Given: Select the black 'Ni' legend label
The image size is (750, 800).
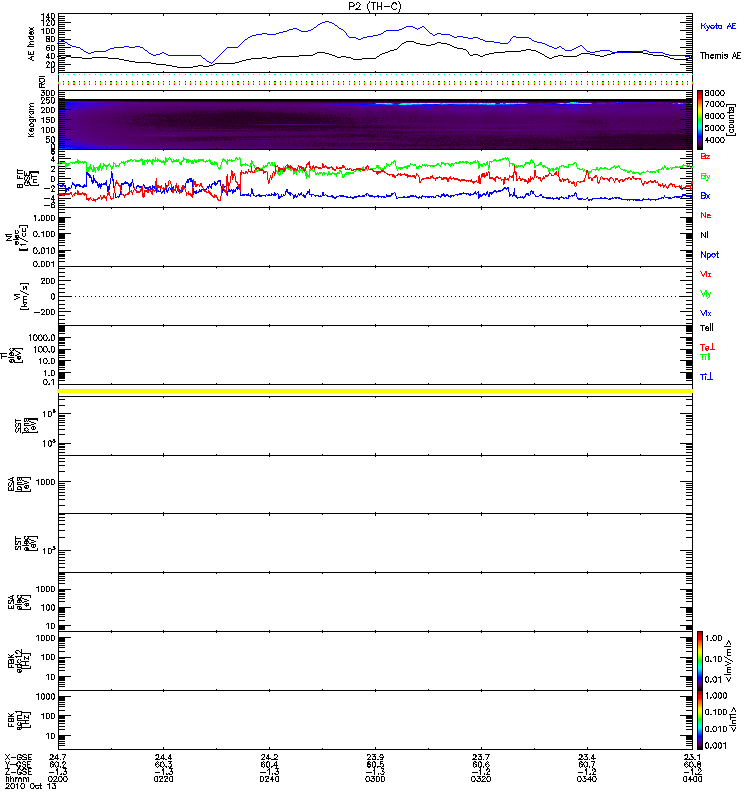Looking at the screenshot, I should pyautogui.click(x=704, y=235).
